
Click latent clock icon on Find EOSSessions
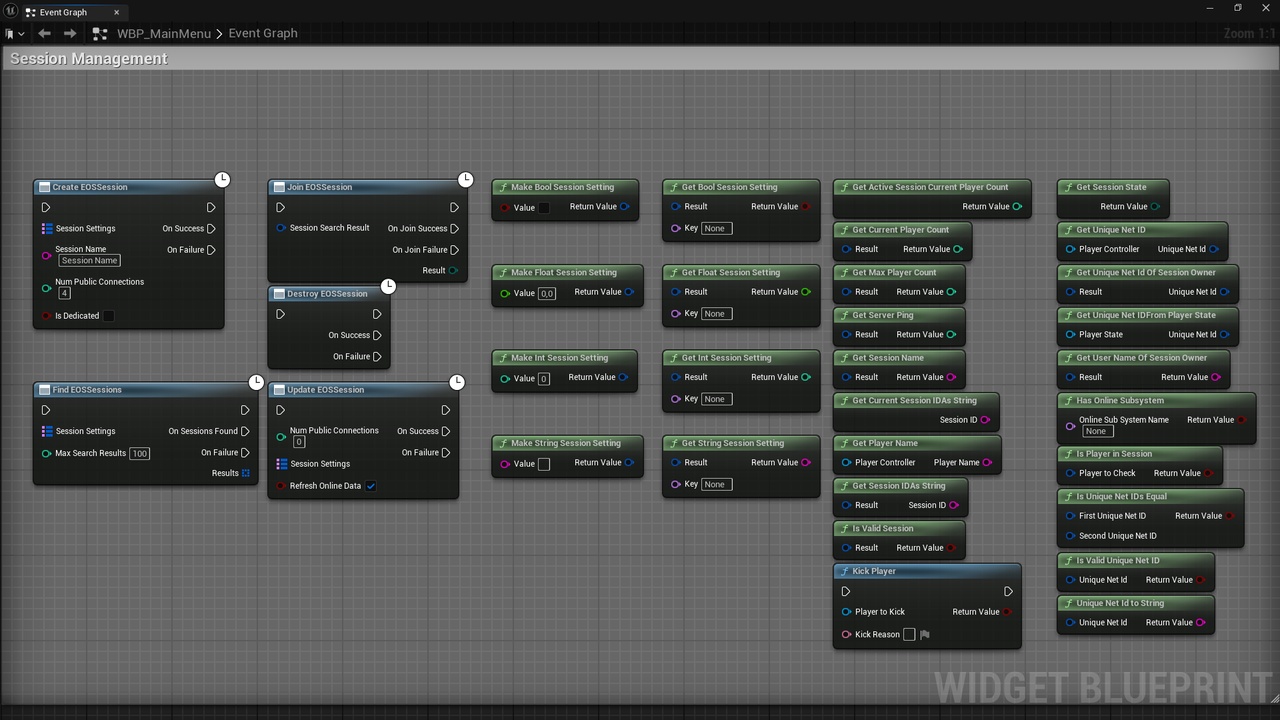pos(256,382)
